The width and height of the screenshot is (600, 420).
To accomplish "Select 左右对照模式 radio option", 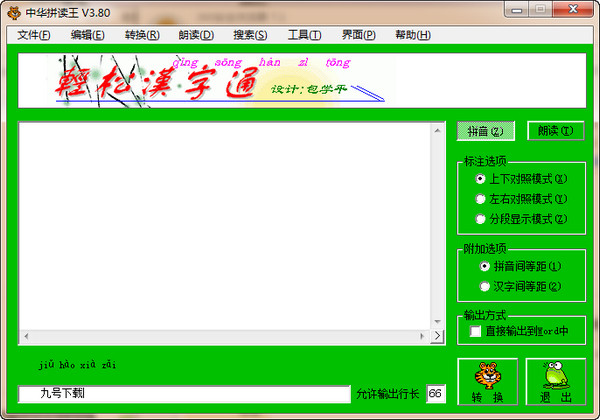I will click(x=481, y=199).
